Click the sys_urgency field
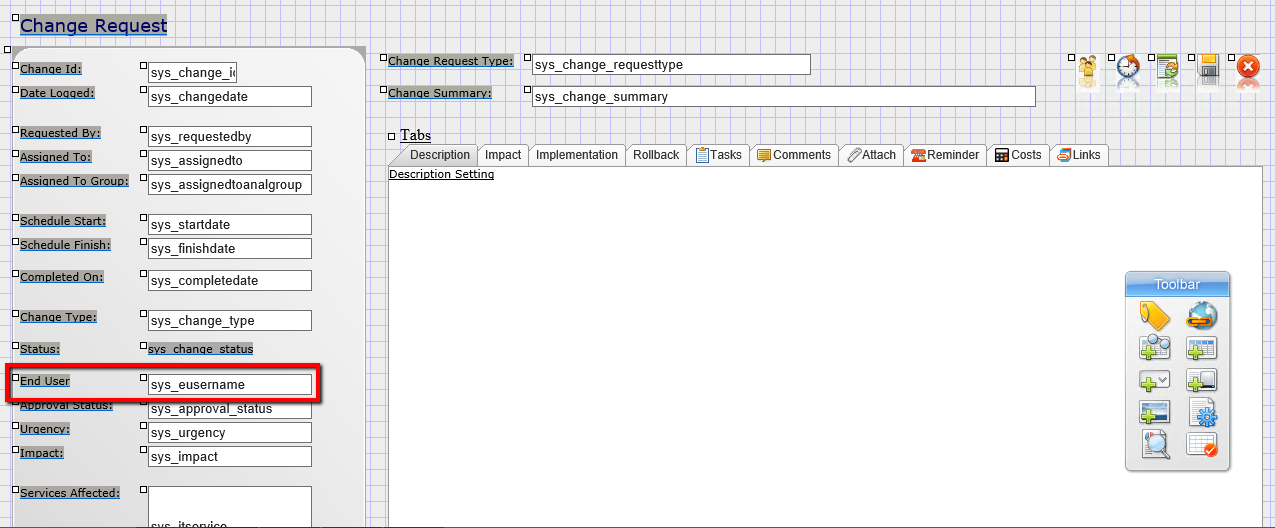 [230, 433]
